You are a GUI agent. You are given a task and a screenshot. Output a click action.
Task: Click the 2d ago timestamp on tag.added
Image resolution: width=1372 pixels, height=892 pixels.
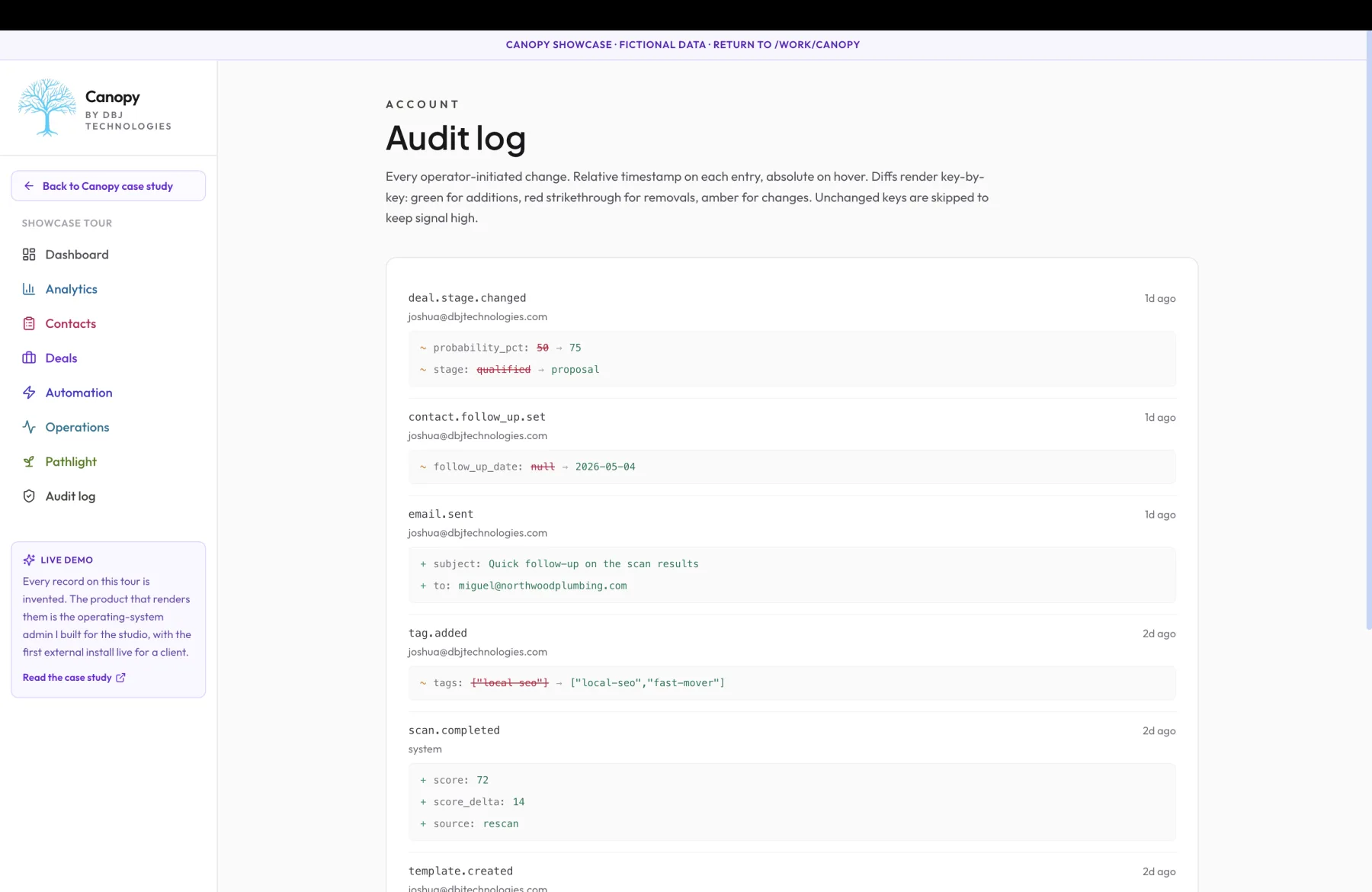click(x=1159, y=634)
